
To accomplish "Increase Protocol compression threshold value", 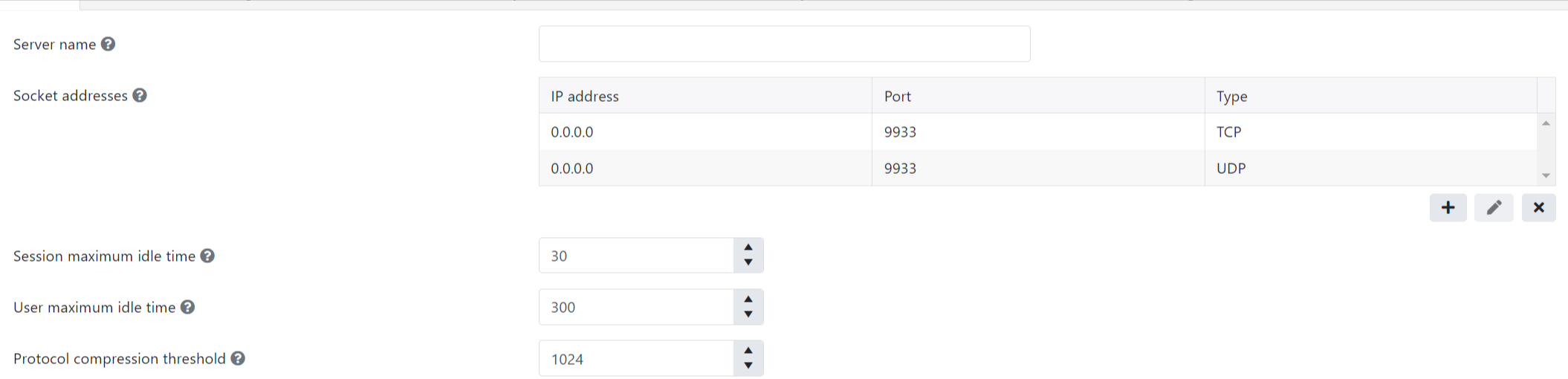I will pos(748,351).
